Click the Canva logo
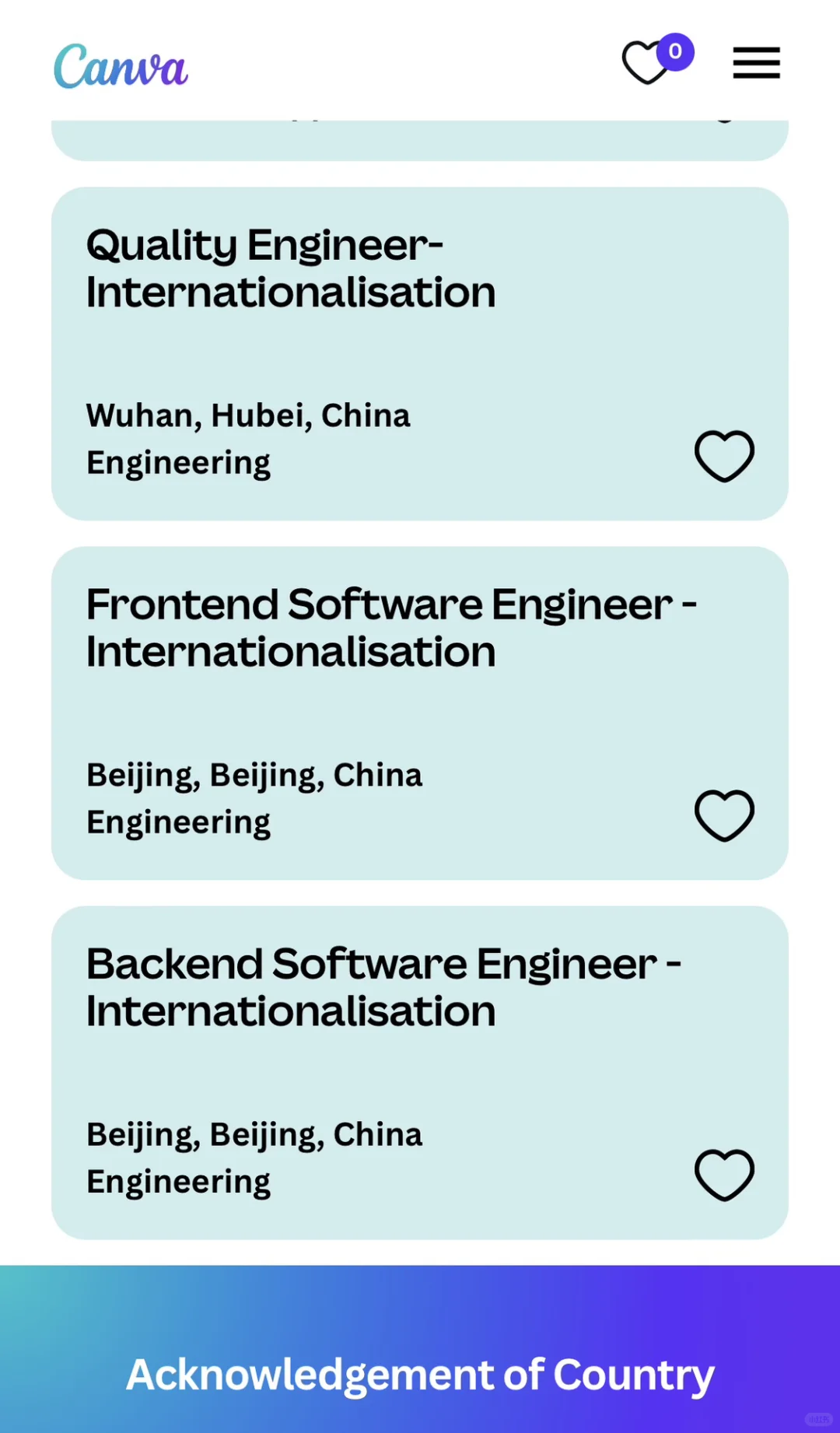 click(121, 66)
